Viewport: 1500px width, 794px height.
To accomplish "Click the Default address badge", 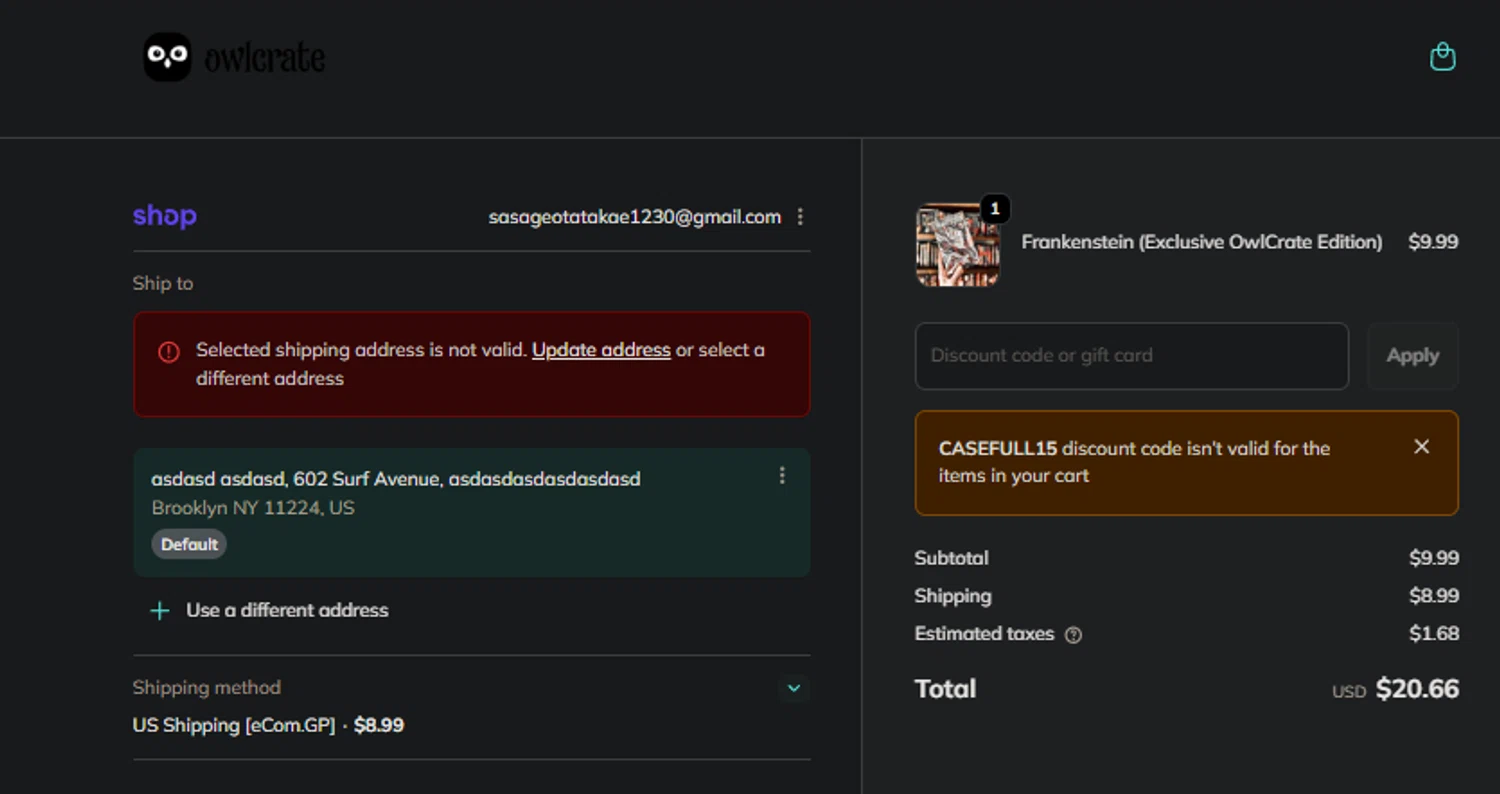I will pos(189,544).
